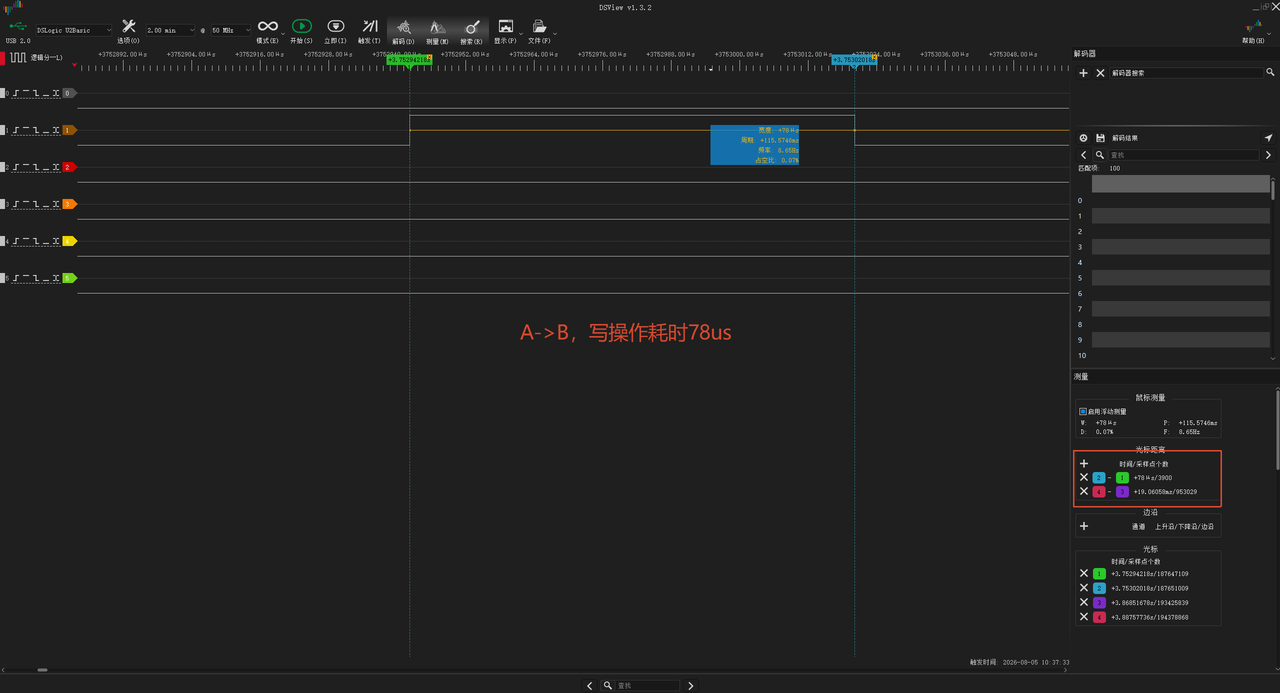1280x693 pixels.
Task: Open the 模式 (Mode) infinity icon
Action: click(267, 26)
